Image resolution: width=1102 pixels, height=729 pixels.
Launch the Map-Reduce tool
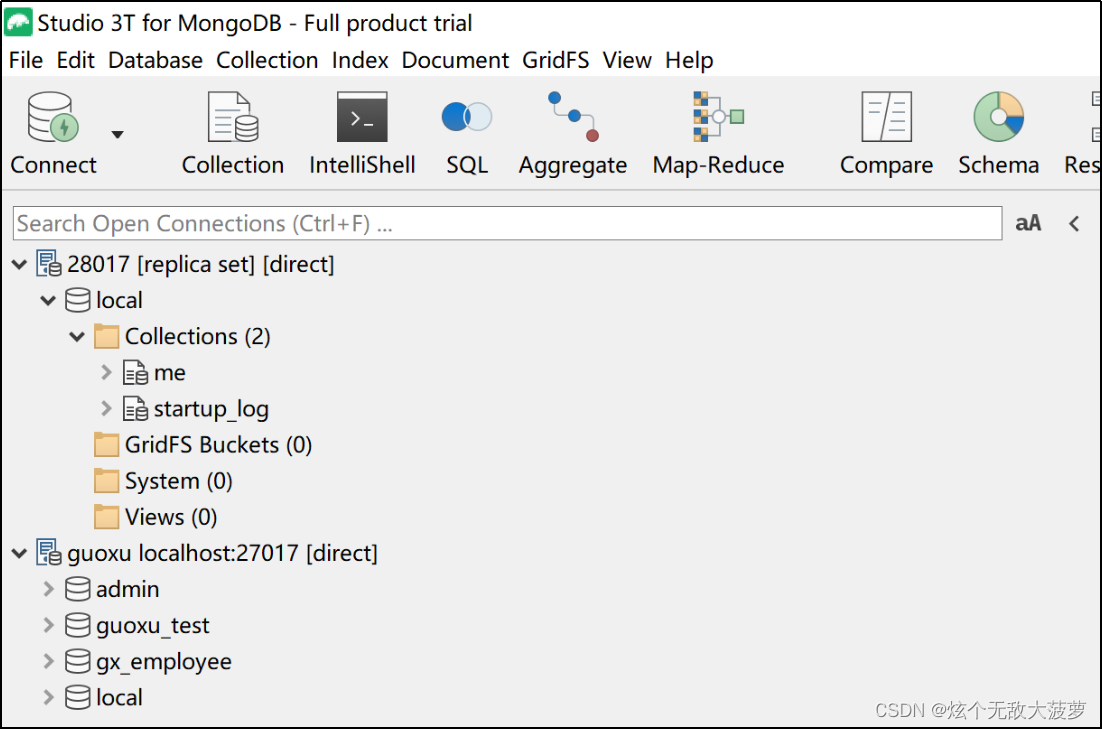[717, 130]
